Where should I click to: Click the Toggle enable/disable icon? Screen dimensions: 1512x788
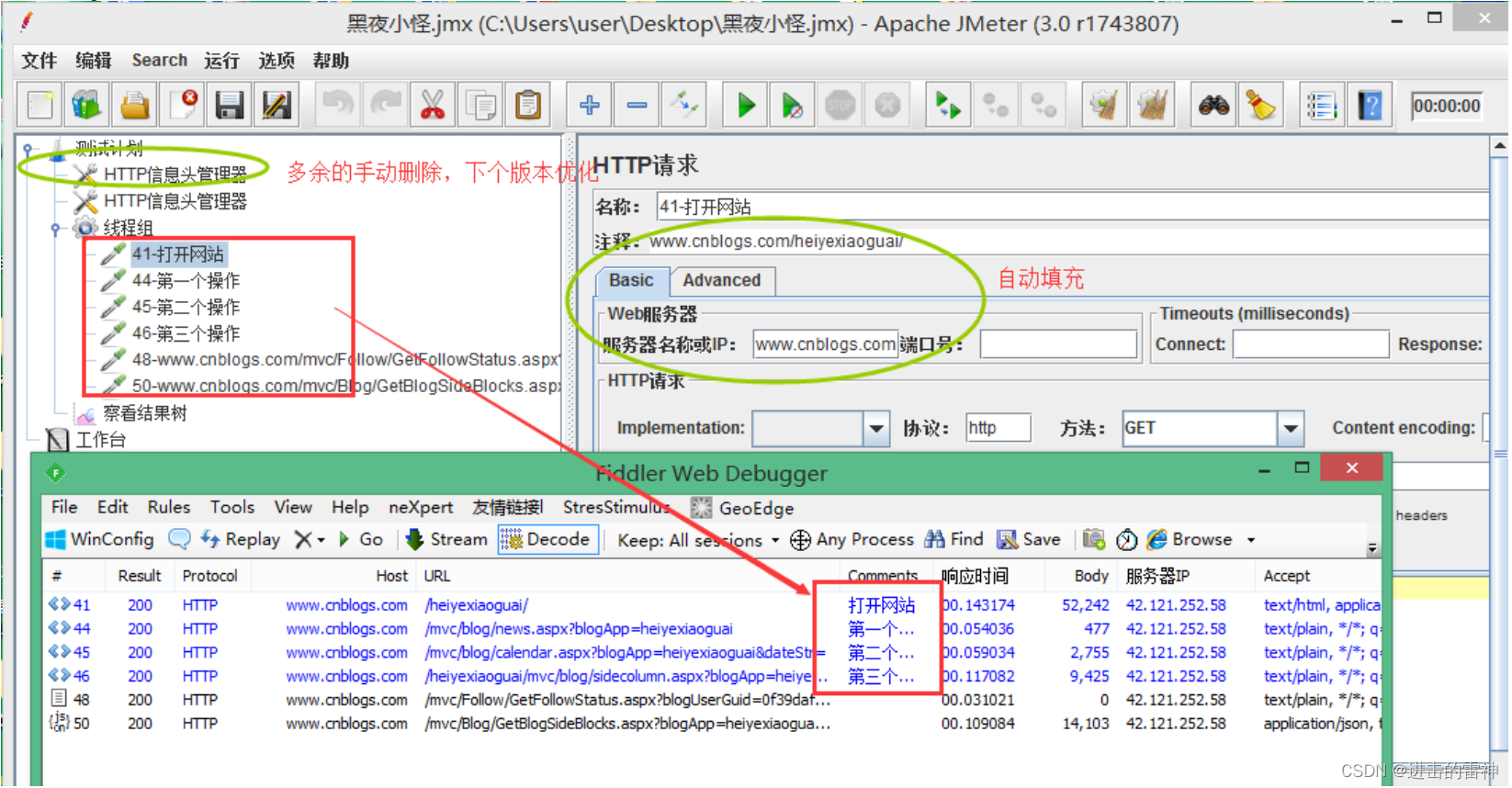click(684, 106)
